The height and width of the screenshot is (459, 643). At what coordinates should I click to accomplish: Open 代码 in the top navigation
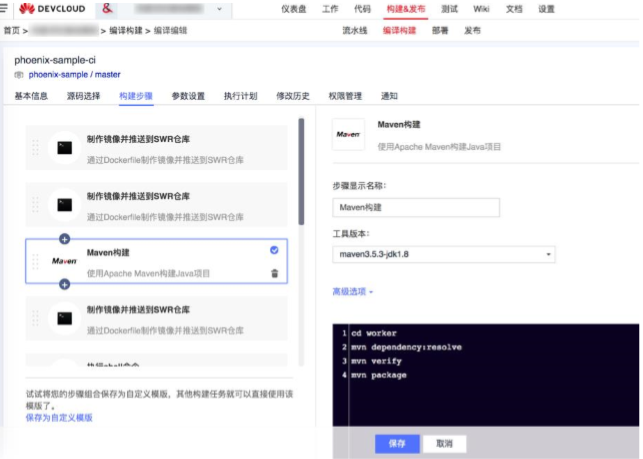coord(362,9)
